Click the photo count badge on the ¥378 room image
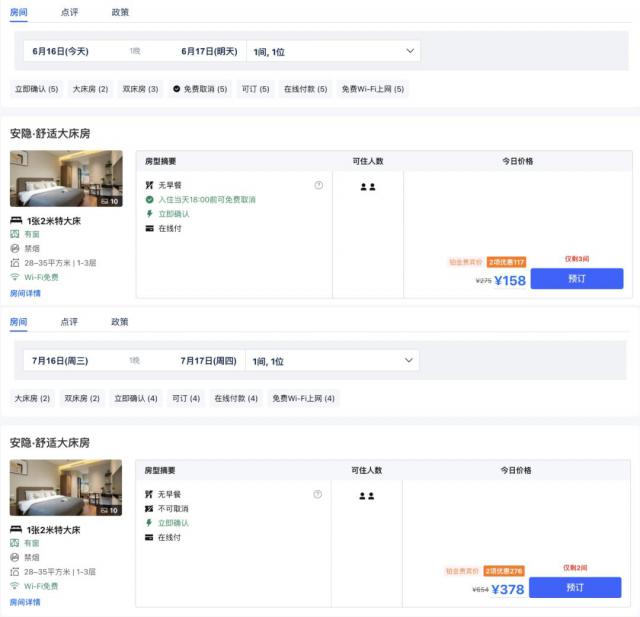The image size is (640, 617). point(109,510)
